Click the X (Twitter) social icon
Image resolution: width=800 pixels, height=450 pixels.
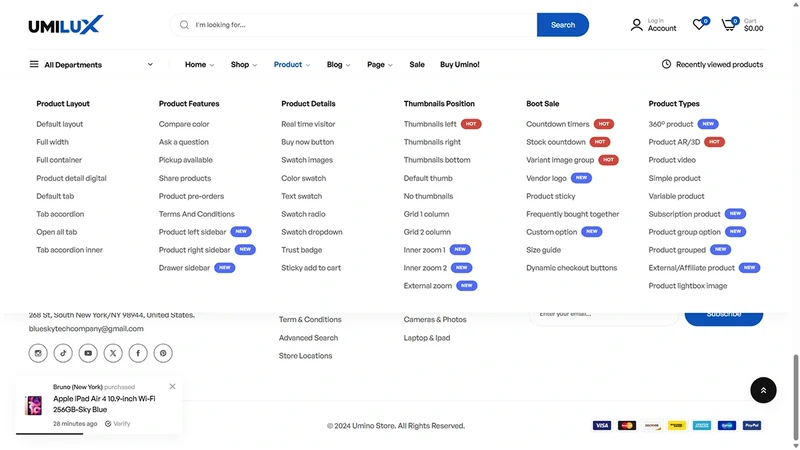pos(113,353)
